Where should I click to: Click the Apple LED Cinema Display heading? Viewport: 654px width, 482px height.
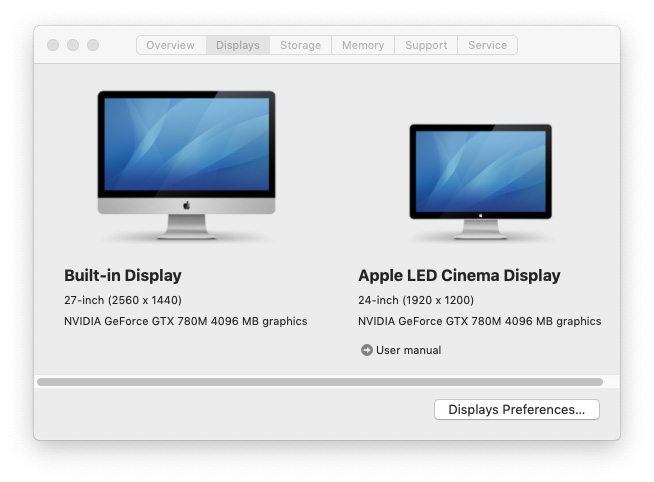pos(459,275)
